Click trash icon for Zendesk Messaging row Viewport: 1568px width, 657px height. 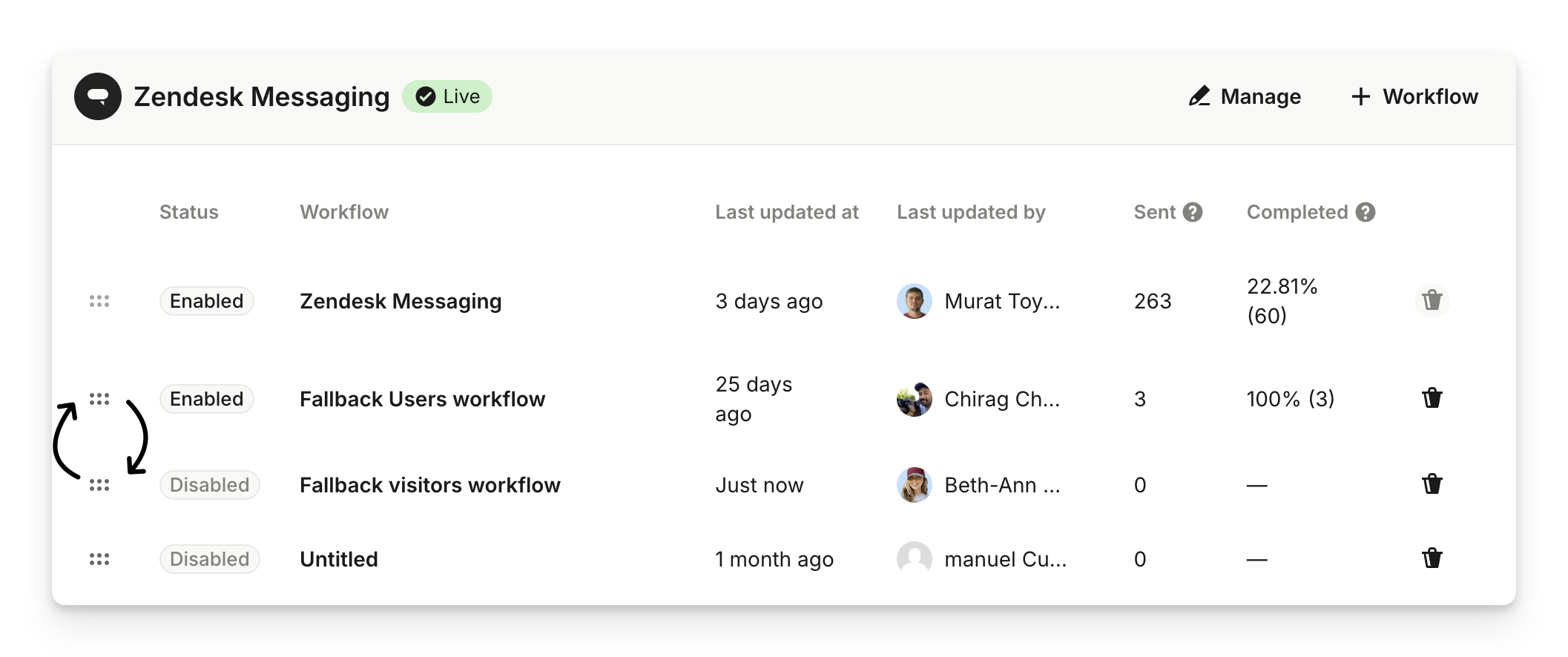point(1432,300)
